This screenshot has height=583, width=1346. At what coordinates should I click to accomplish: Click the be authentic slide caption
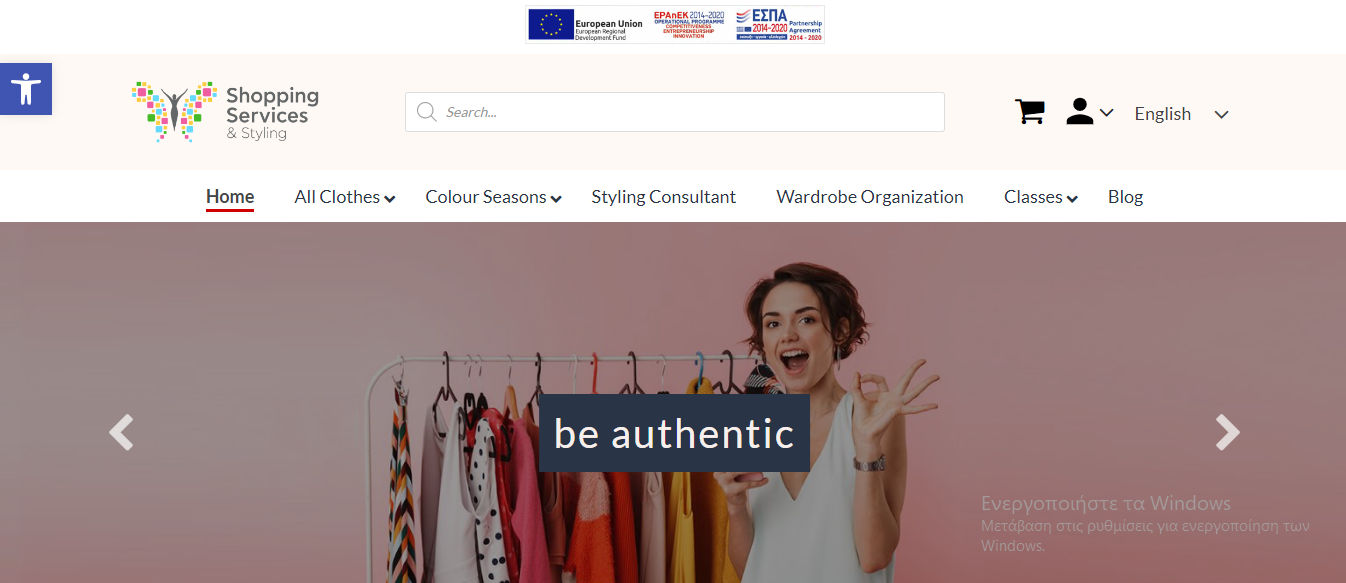[674, 433]
